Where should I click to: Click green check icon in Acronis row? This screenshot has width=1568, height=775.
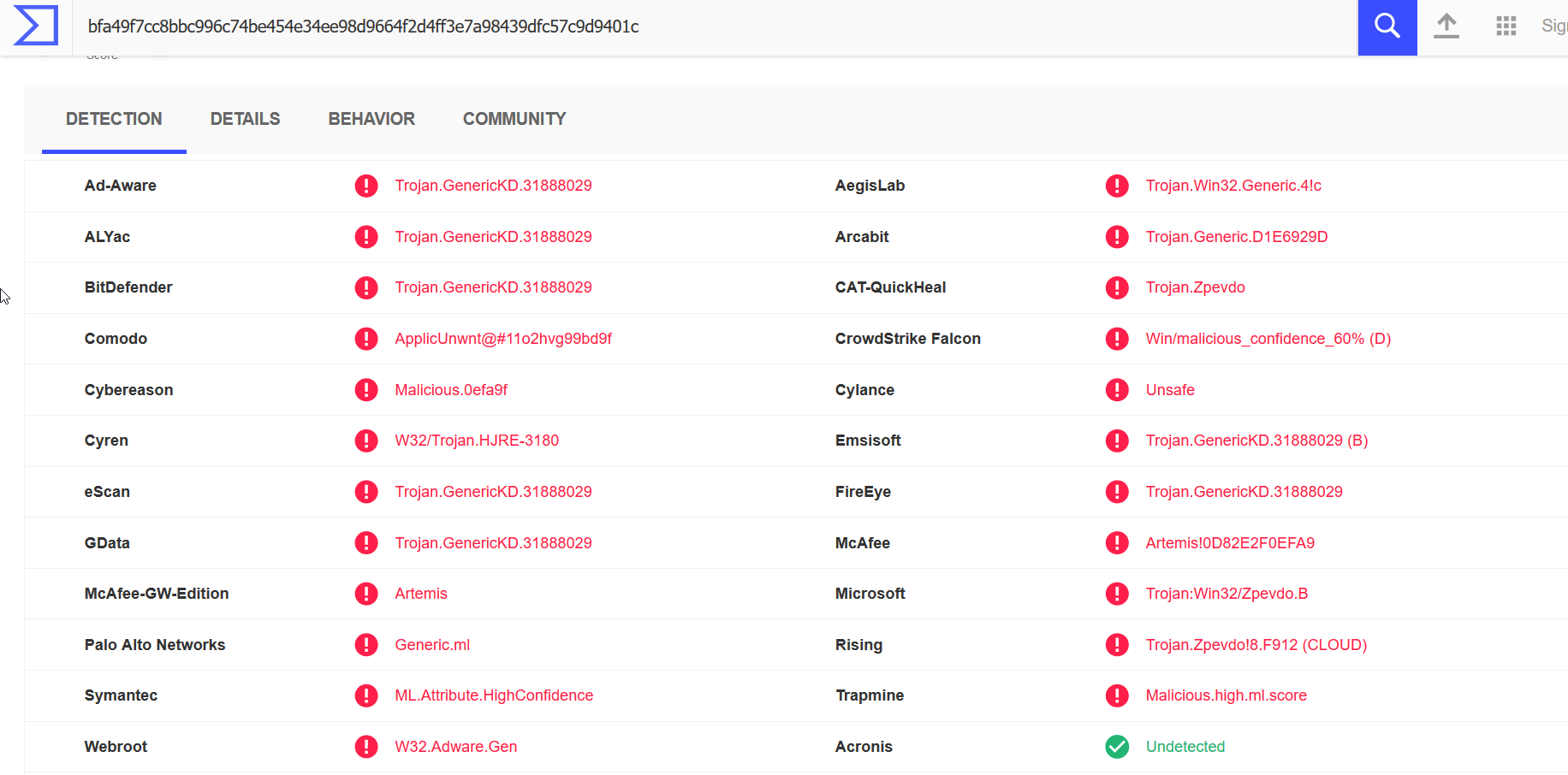1117,747
